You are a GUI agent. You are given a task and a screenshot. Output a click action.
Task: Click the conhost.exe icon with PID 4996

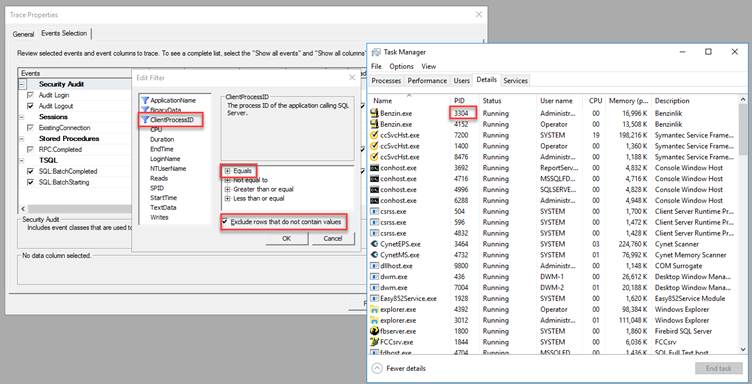(375, 190)
